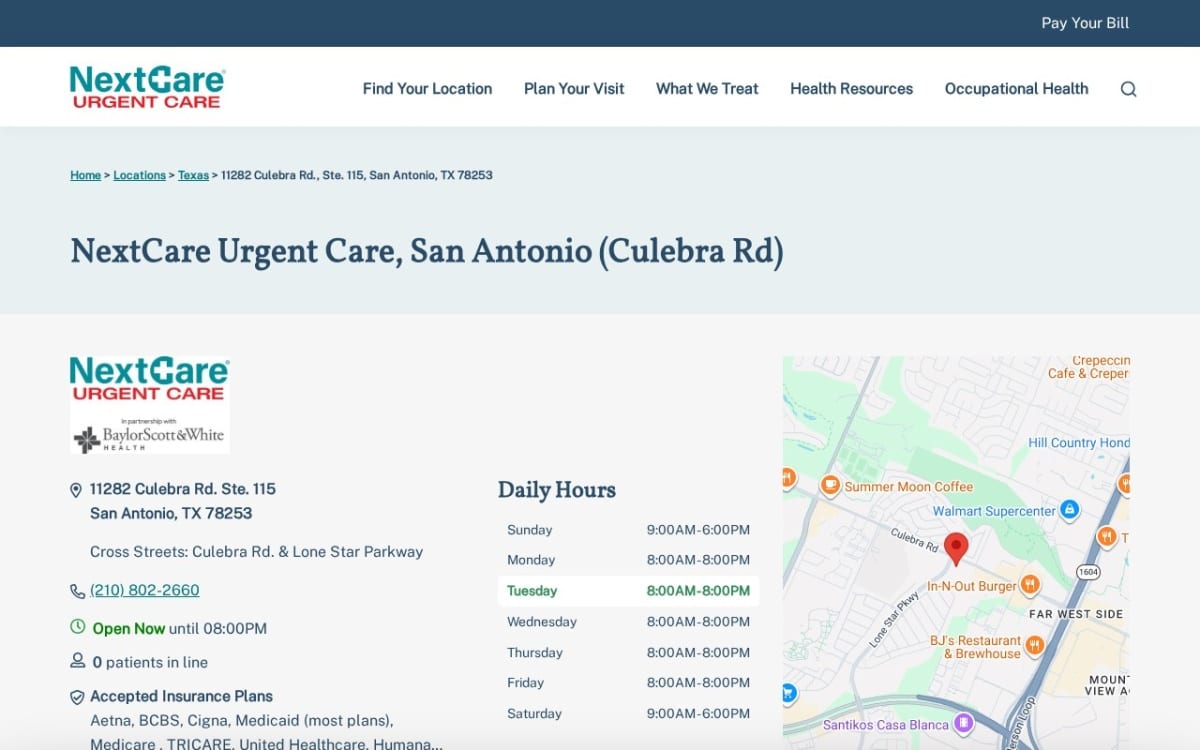1200x750 pixels.
Task: Select the highlighted Tuesday hours row
Action: 628,591
